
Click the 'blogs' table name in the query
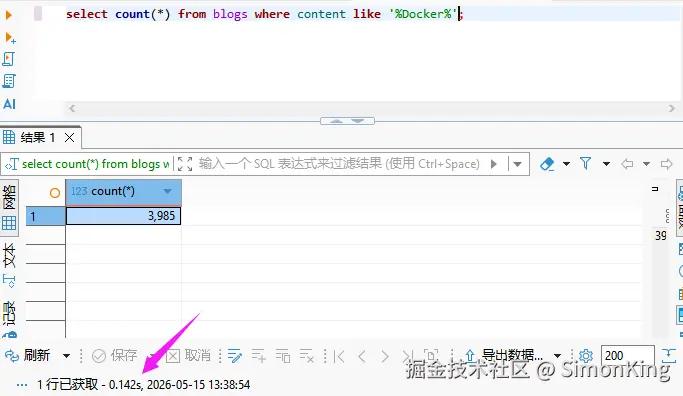point(230,14)
